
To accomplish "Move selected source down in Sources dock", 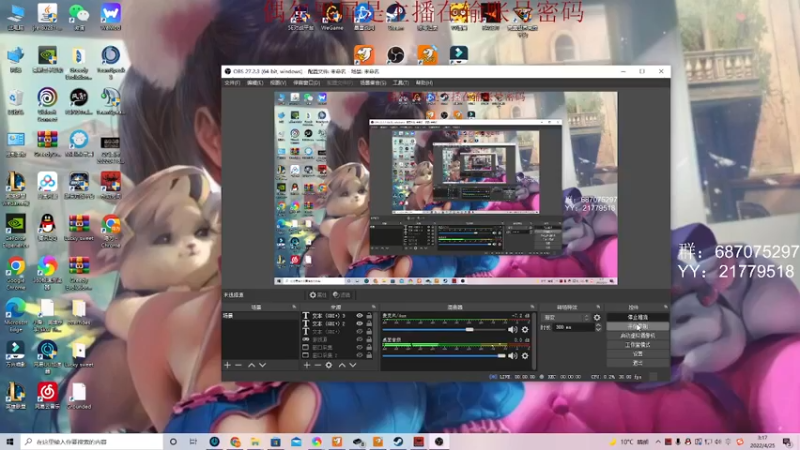I will coord(353,365).
